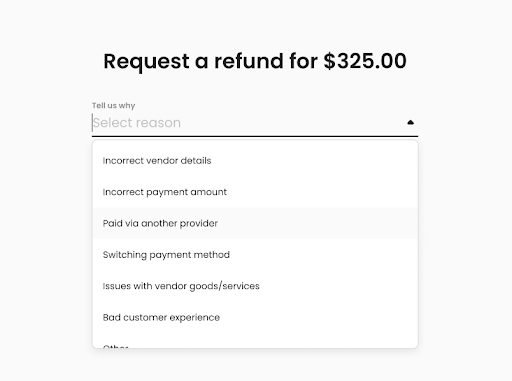Click the underline beneath Select reason field

tap(255, 136)
